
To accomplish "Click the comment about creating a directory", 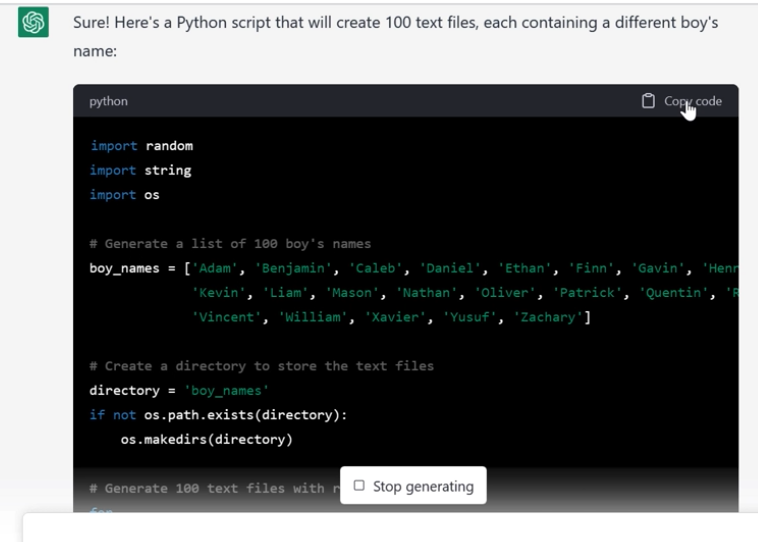I will point(261,366).
